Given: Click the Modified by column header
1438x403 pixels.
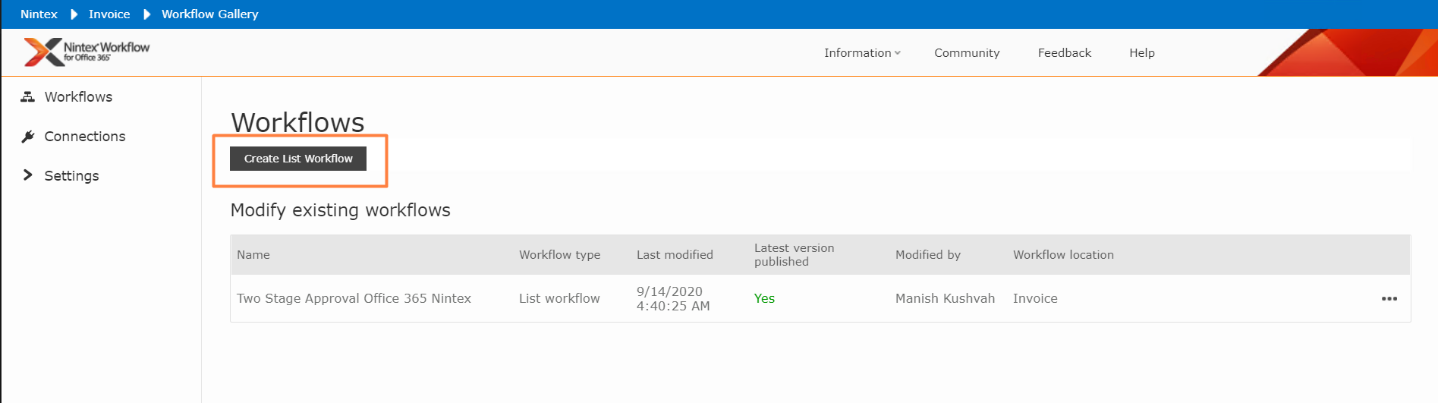Looking at the screenshot, I should [x=928, y=255].
